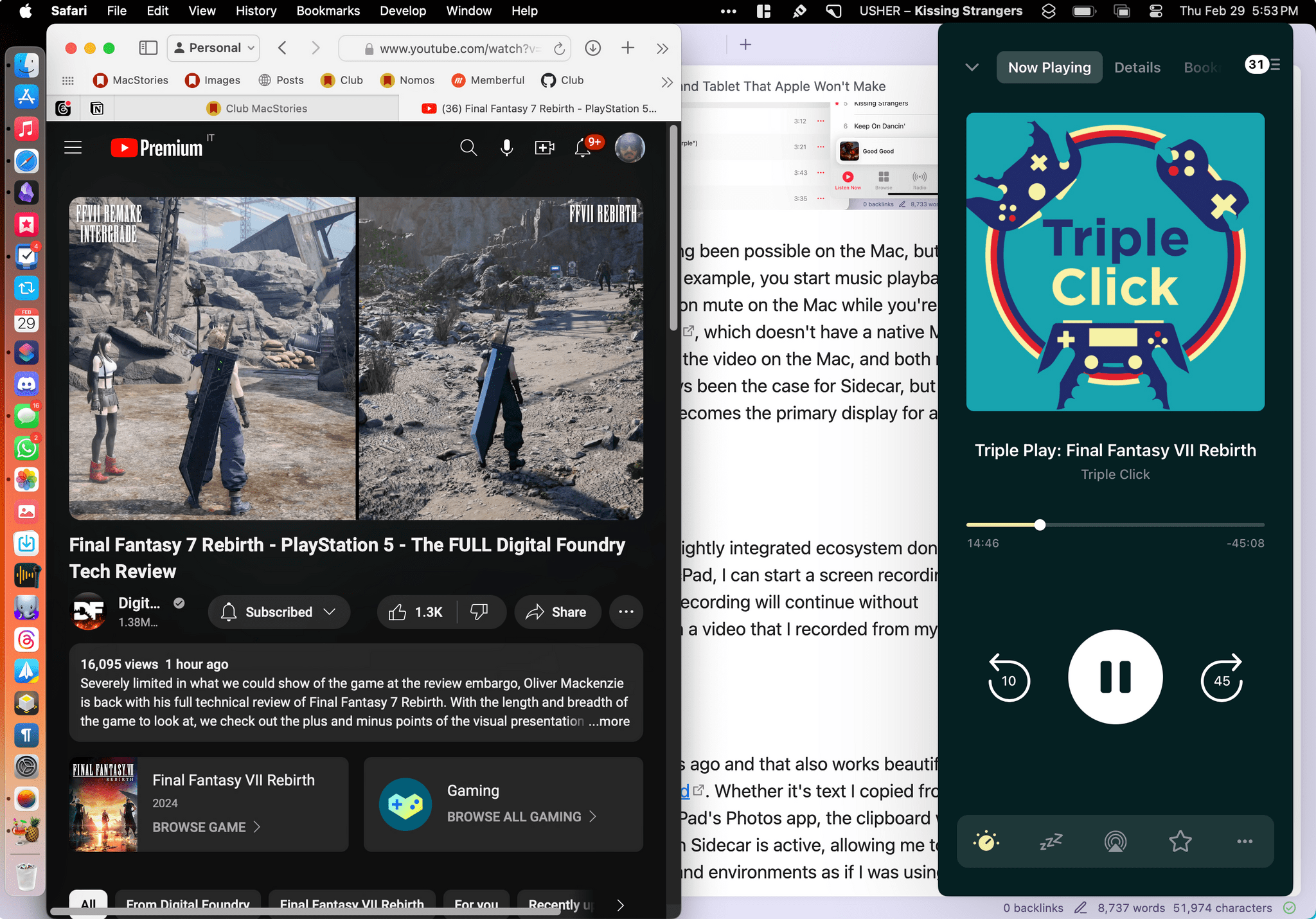
Task: Click the Triple Click podcast artwork
Action: [1115, 262]
